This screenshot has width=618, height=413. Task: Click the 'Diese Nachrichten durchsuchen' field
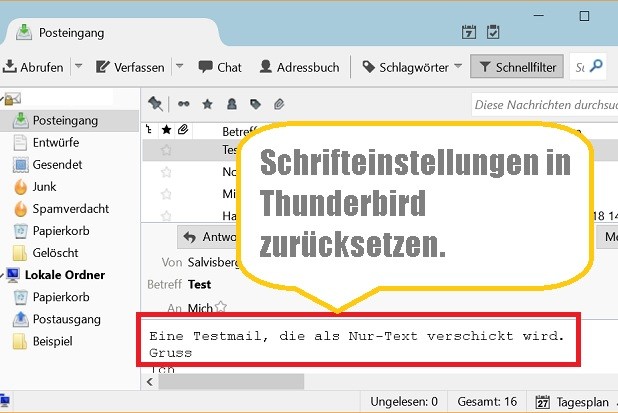pyautogui.click(x=545, y=104)
